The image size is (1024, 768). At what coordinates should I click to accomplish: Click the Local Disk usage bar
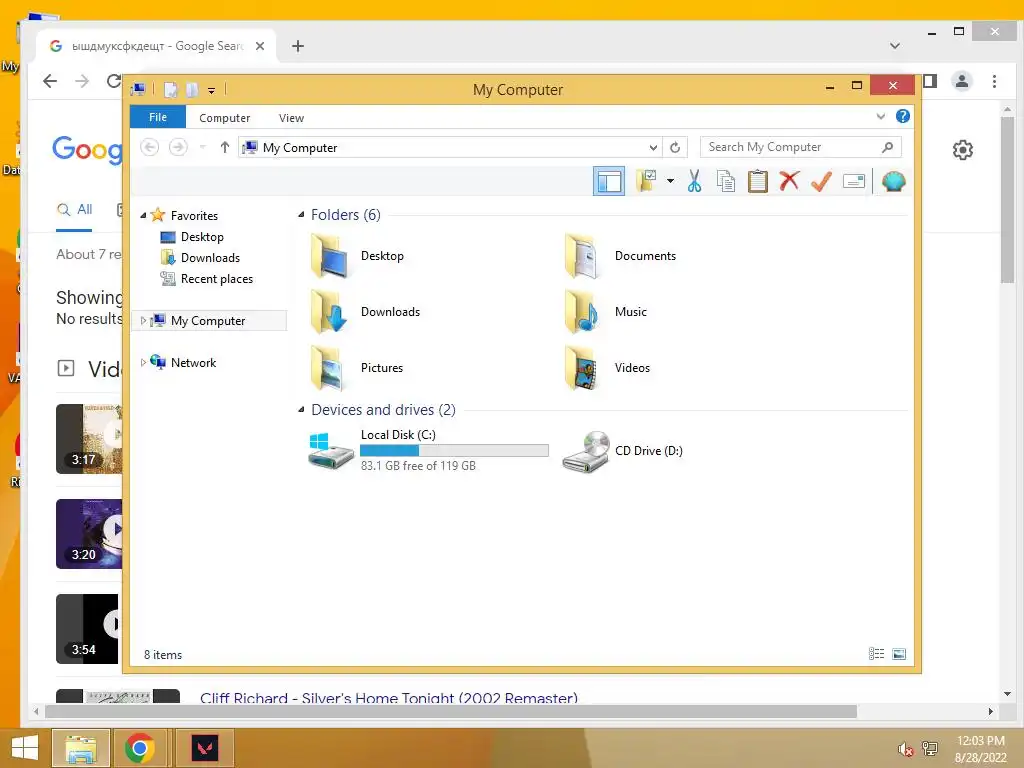454,451
